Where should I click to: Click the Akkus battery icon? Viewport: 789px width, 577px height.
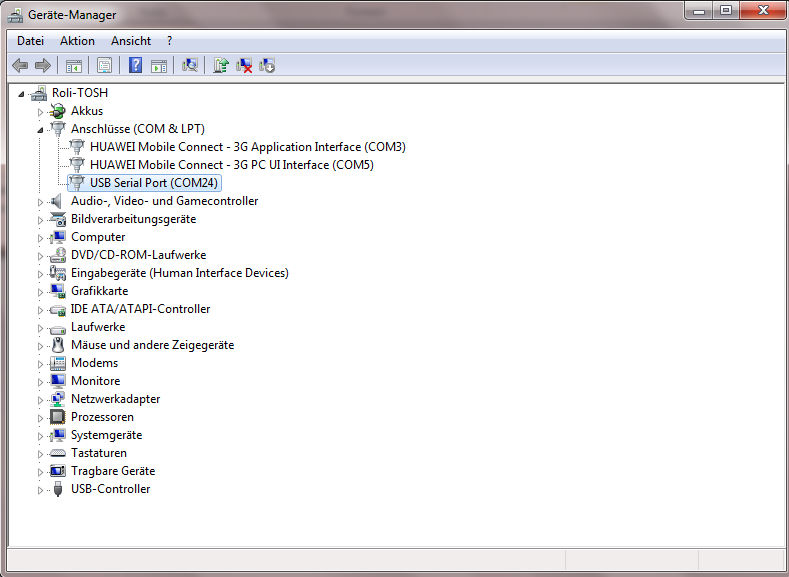point(58,111)
